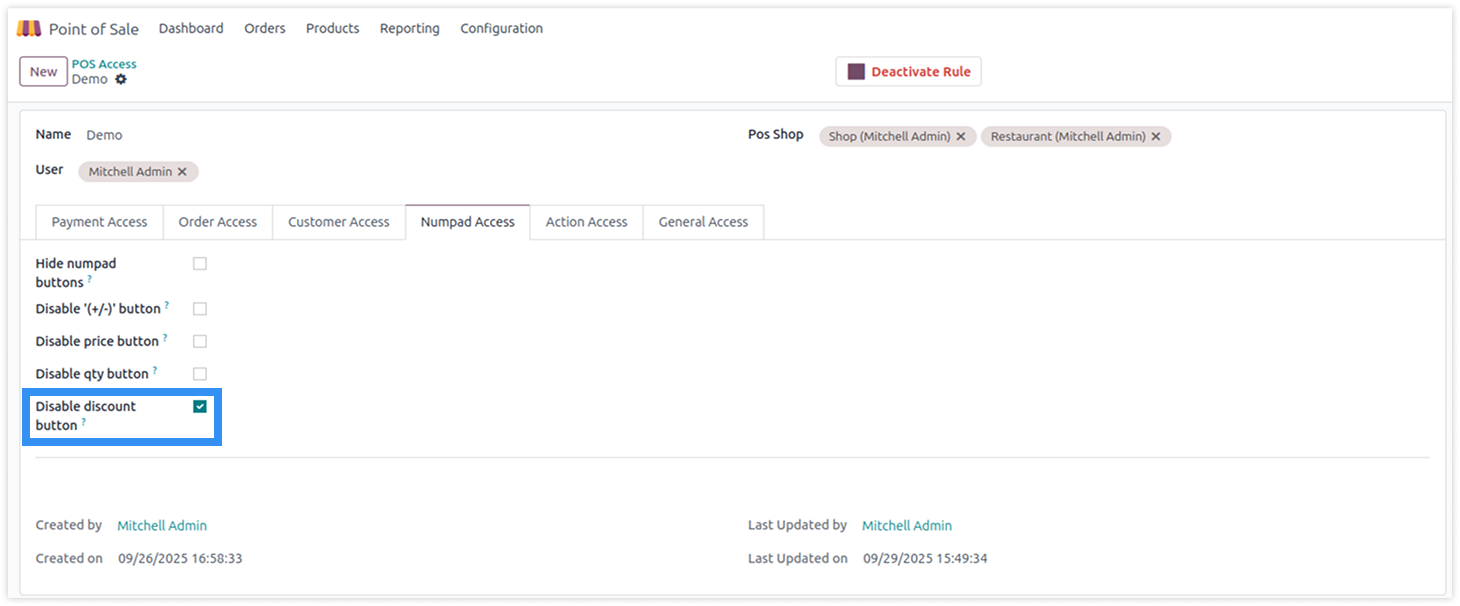Screen dimensions: 1460x606
Task: Switch to the Payment Access tab
Action: click(99, 222)
